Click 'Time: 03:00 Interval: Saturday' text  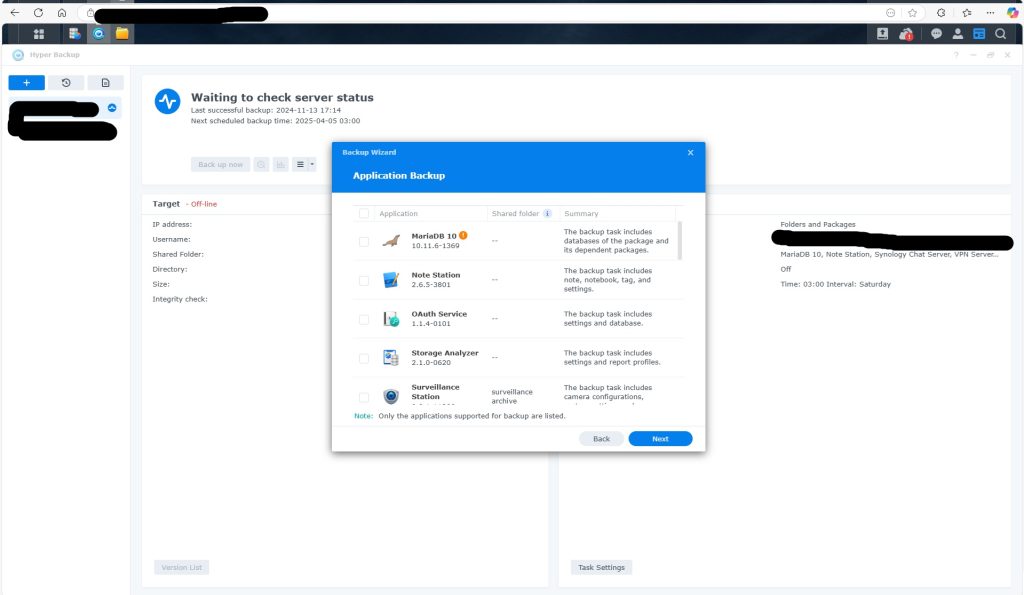pos(835,284)
